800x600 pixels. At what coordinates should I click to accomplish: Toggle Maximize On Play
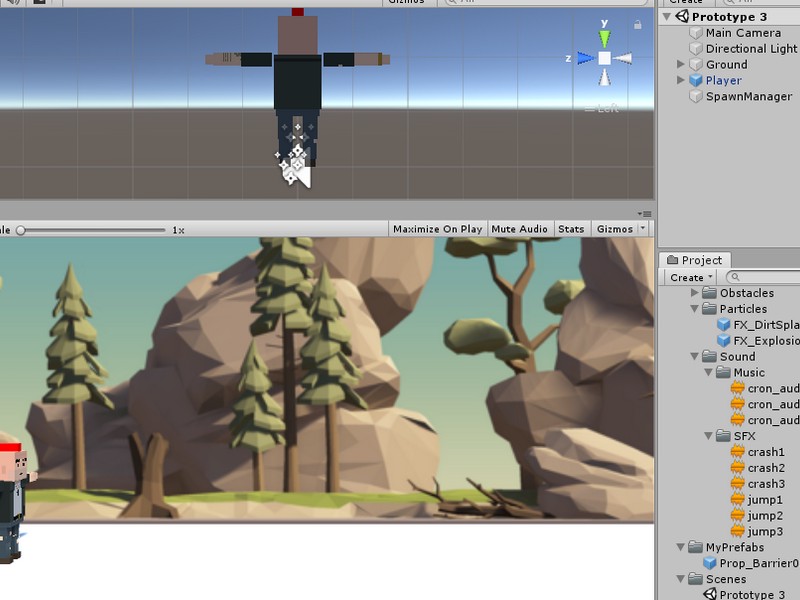437,229
